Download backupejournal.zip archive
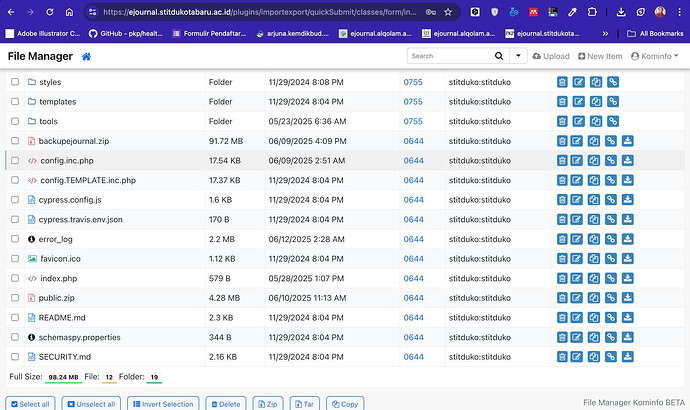This screenshot has width=690, height=410. tap(628, 141)
